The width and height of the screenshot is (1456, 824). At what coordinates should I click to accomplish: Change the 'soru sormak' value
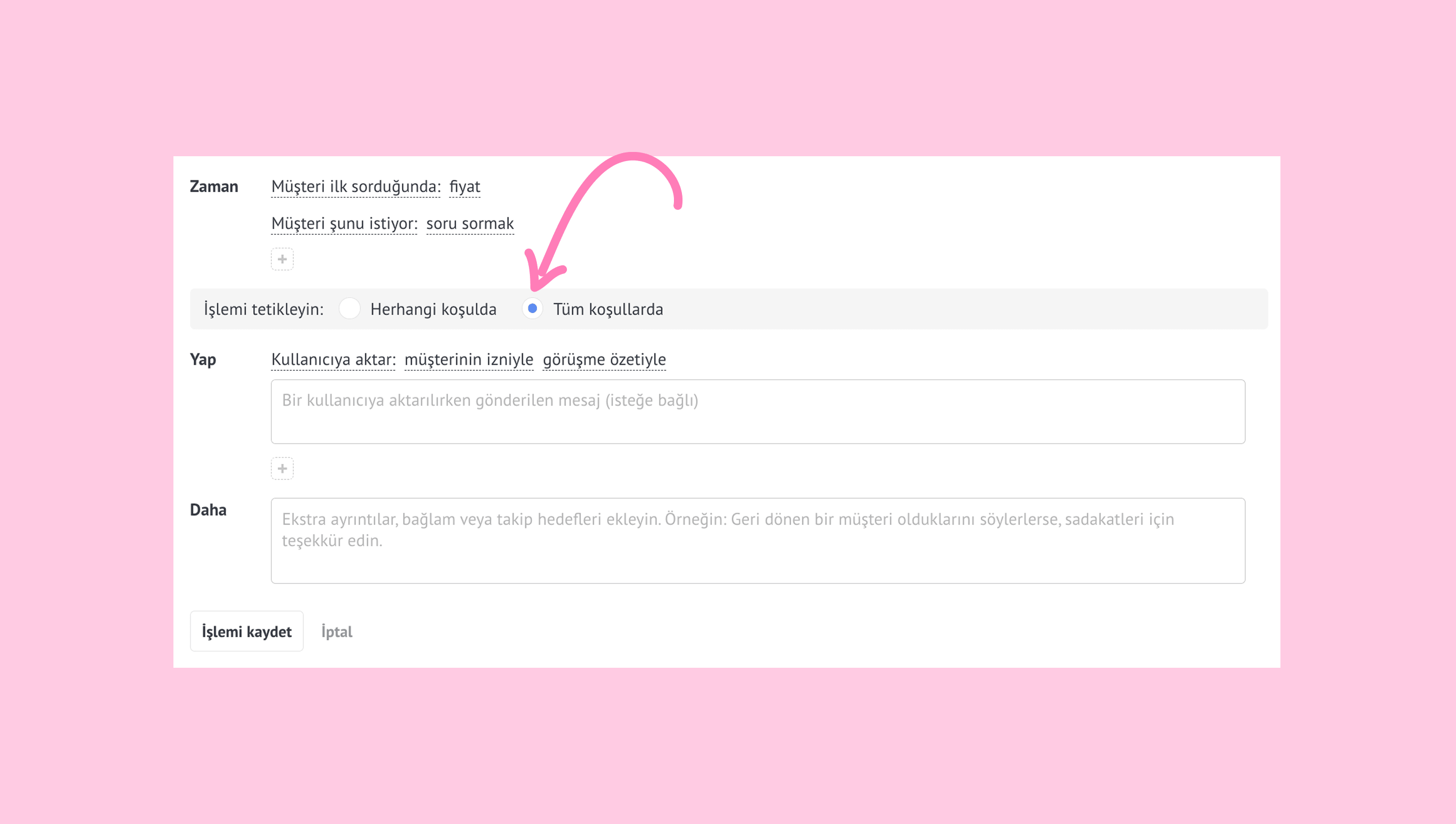[x=470, y=224]
